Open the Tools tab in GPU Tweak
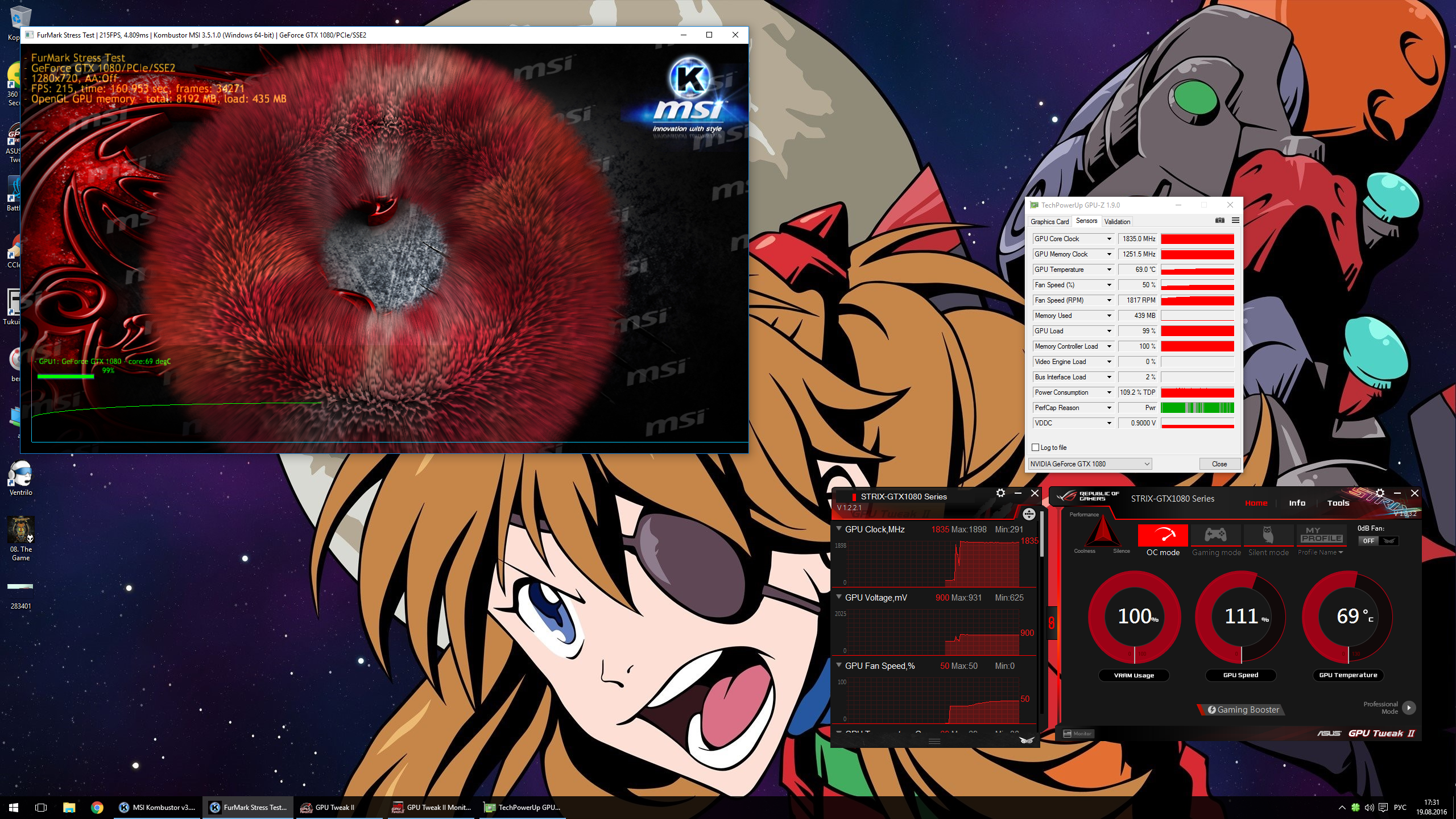The height and width of the screenshot is (819, 1456). (x=1338, y=503)
